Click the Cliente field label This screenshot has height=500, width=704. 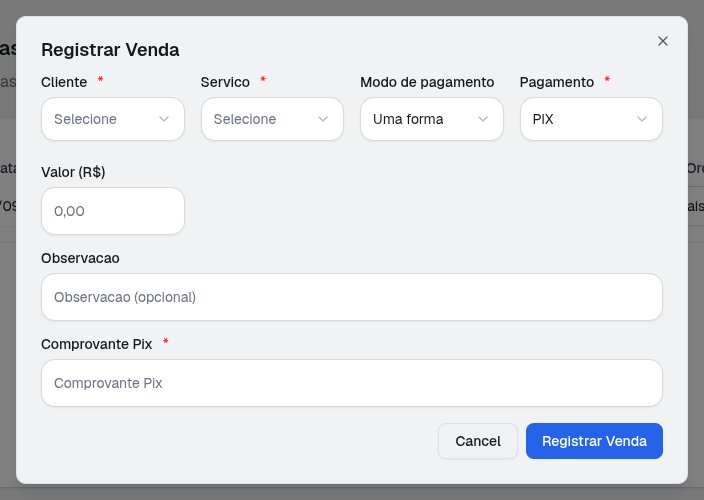pyautogui.click(x=64, y=82)
